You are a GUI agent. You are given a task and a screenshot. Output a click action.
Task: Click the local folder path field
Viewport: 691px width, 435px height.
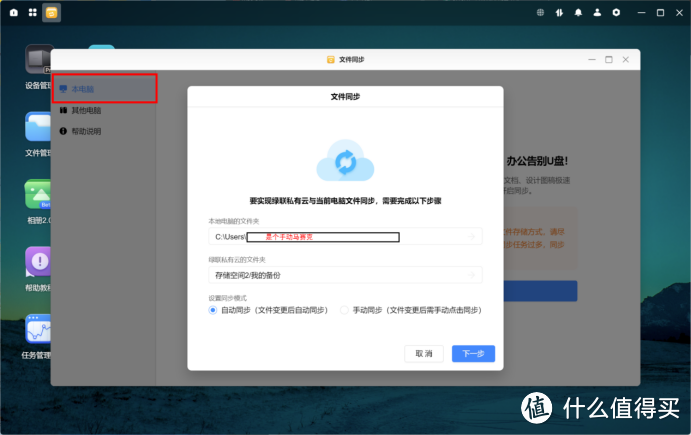click(x=345, y=237)
